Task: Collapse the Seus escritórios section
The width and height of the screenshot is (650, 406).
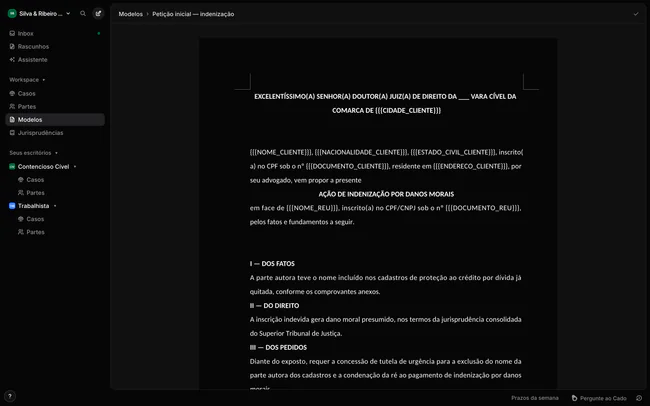Action: point(34,153)
